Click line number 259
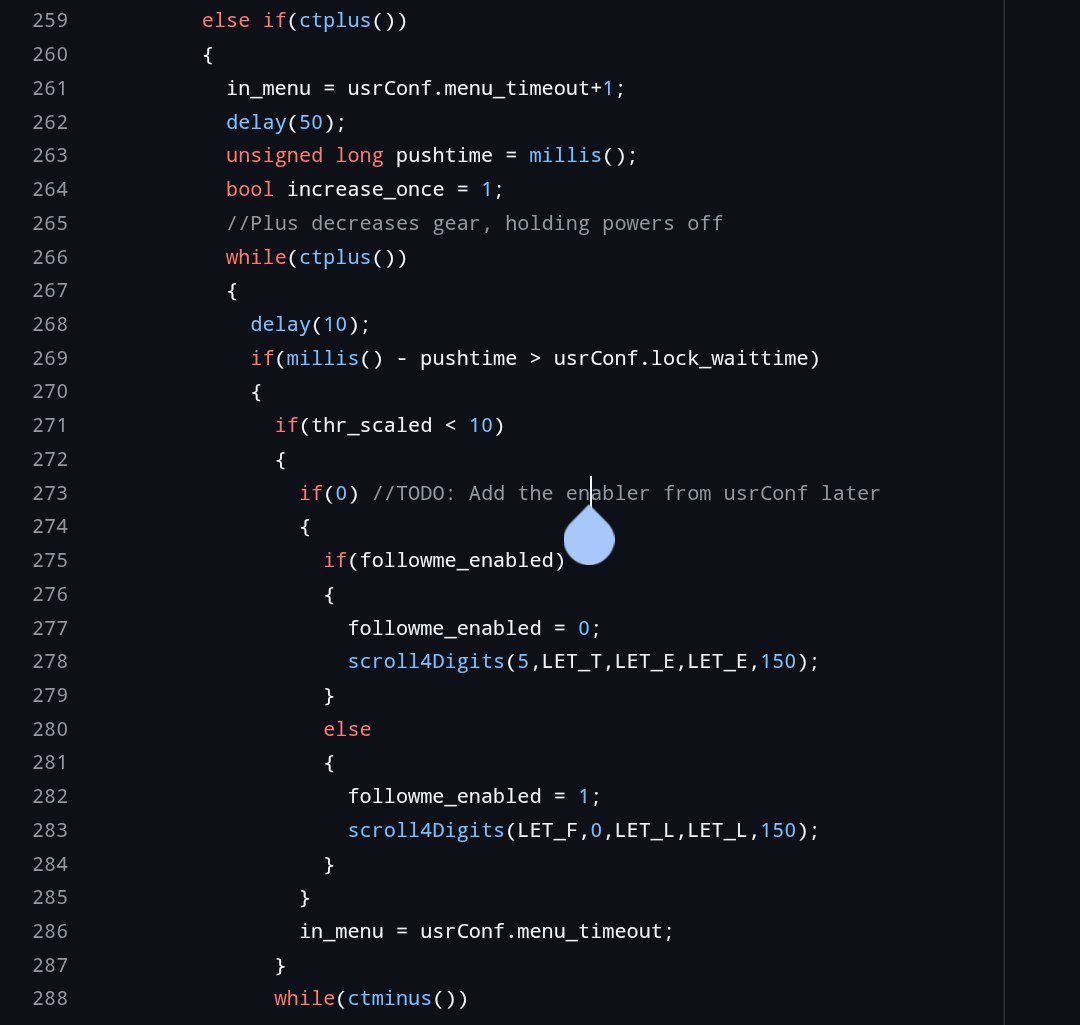The width and height of the screenshot is (1080, 1025). click(49, 20)
